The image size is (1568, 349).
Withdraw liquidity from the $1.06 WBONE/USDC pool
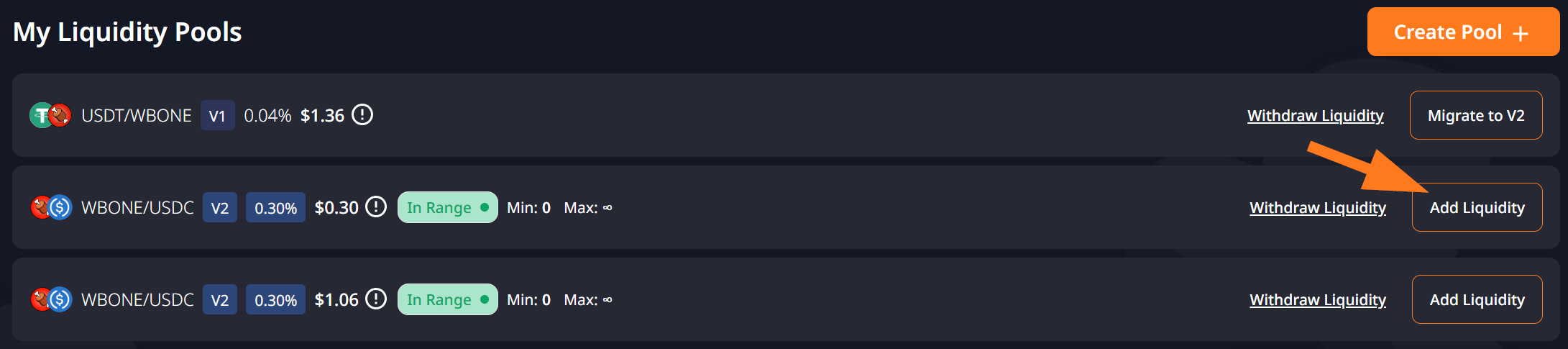pos(1317,300)
